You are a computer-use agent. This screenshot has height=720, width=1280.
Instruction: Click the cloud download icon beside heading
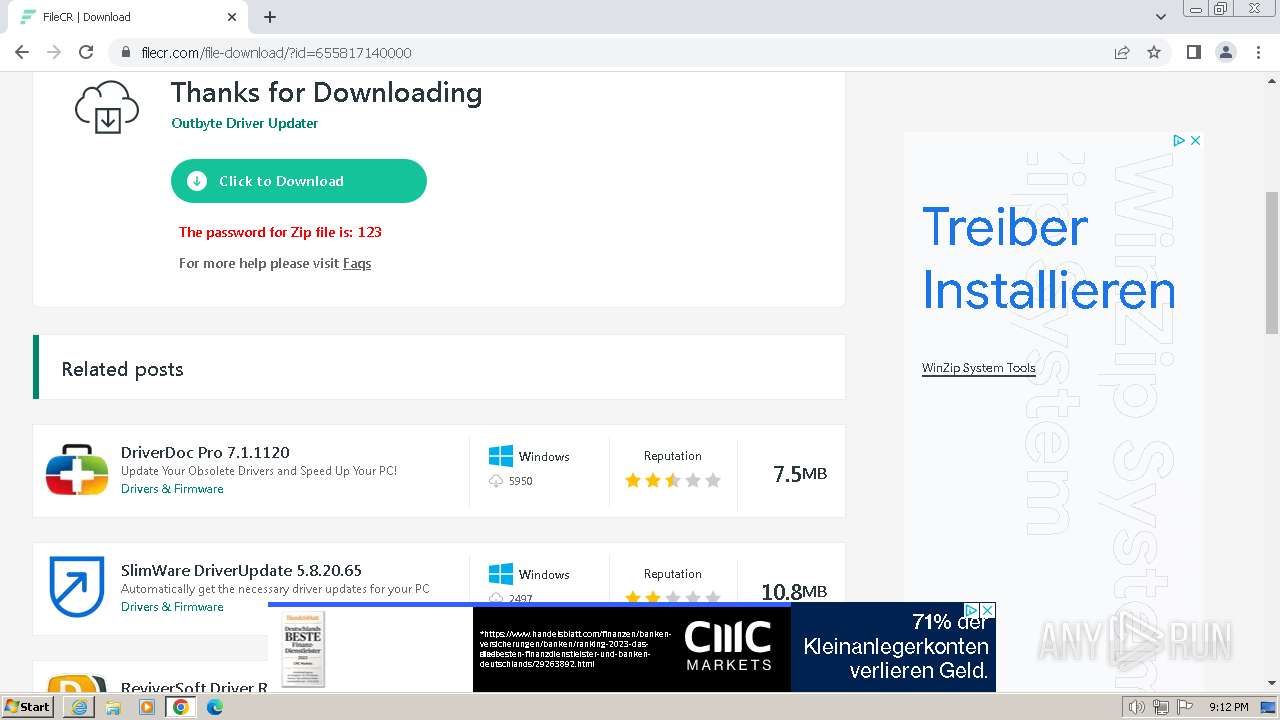tap(107, 106)
